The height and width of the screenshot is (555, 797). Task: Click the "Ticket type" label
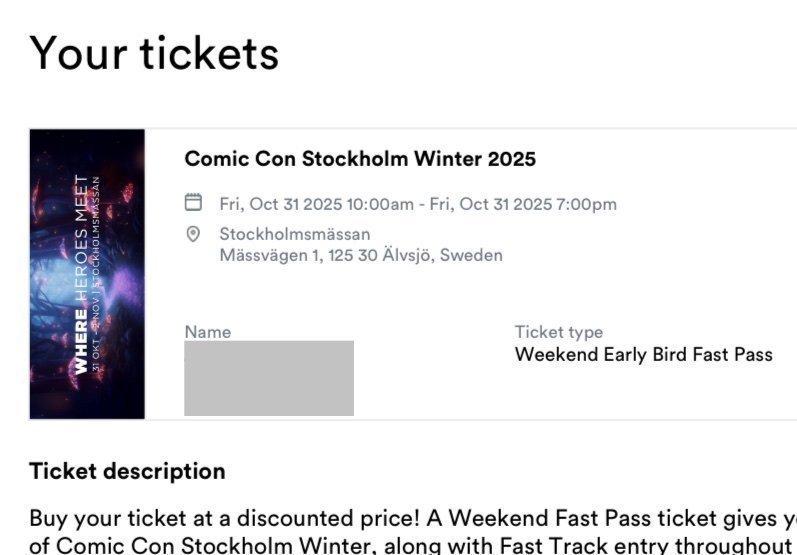(x=558, y=332)
